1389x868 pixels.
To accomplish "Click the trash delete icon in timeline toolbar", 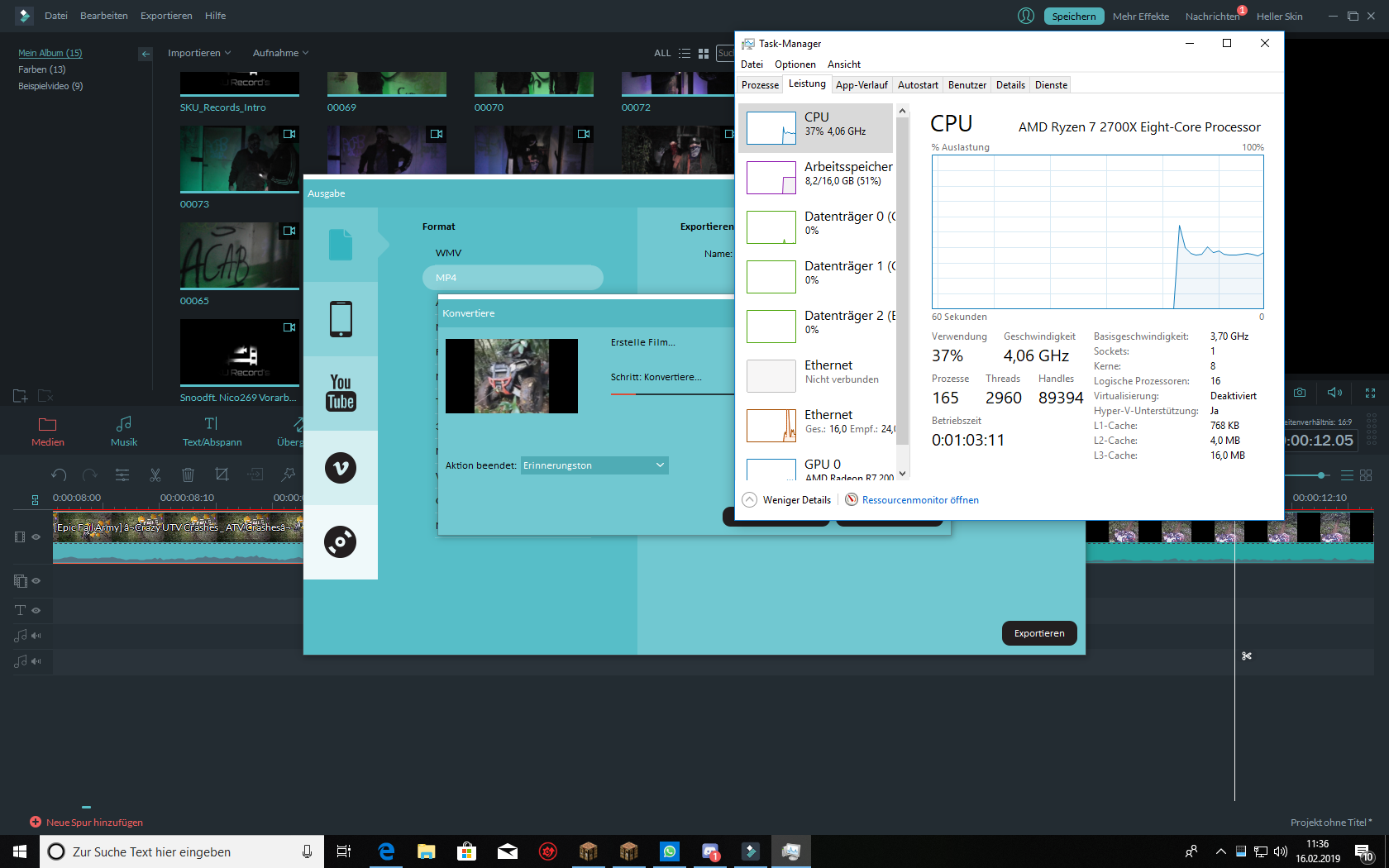I will pyautogui.click(x=188, y=475).
